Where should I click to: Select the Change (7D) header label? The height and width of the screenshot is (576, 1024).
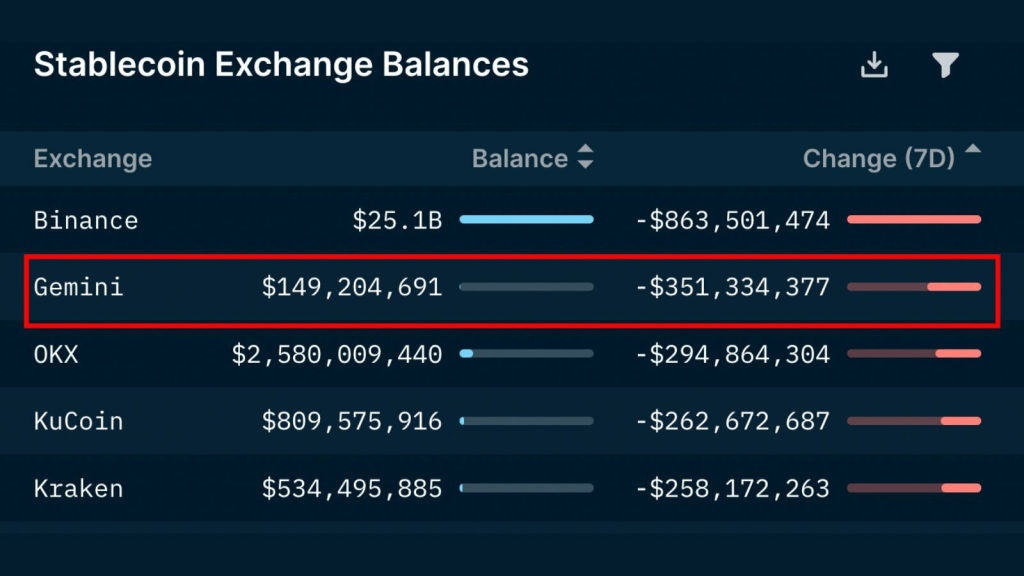878,159
